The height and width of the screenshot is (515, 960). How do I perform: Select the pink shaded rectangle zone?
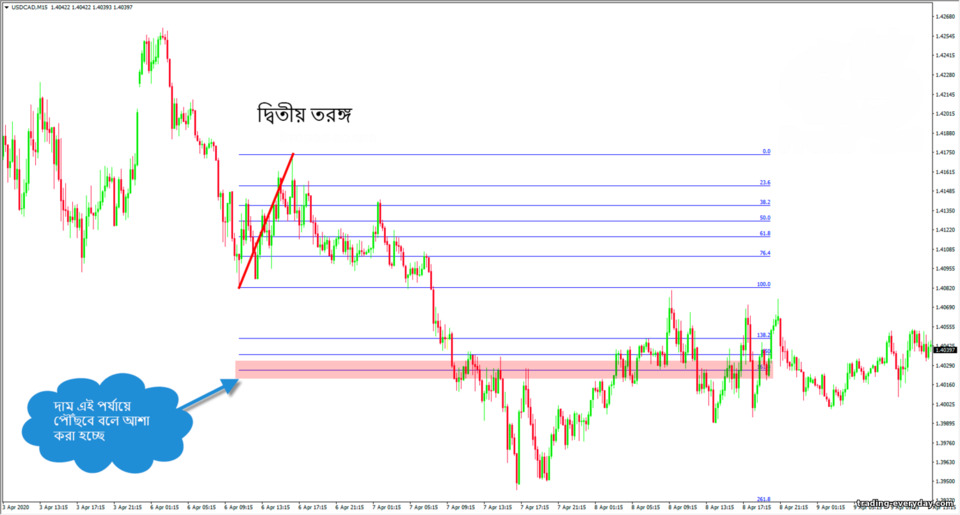504,369
